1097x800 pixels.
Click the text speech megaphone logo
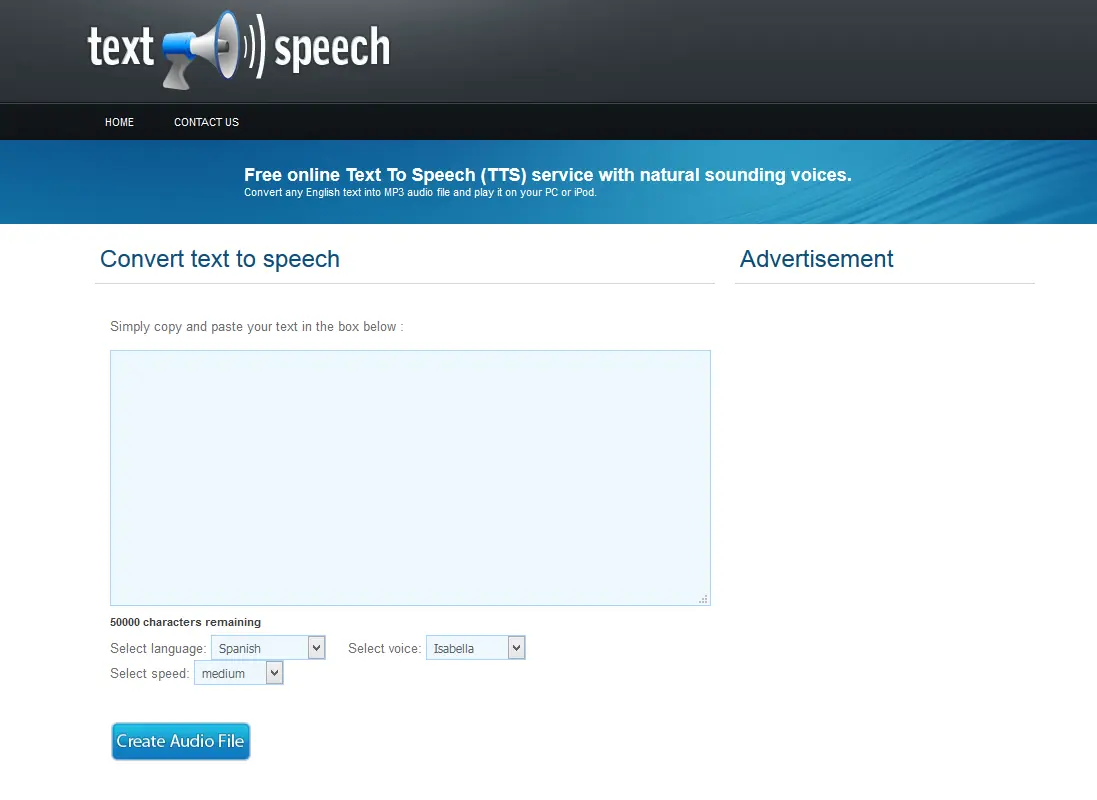point(239,50)
